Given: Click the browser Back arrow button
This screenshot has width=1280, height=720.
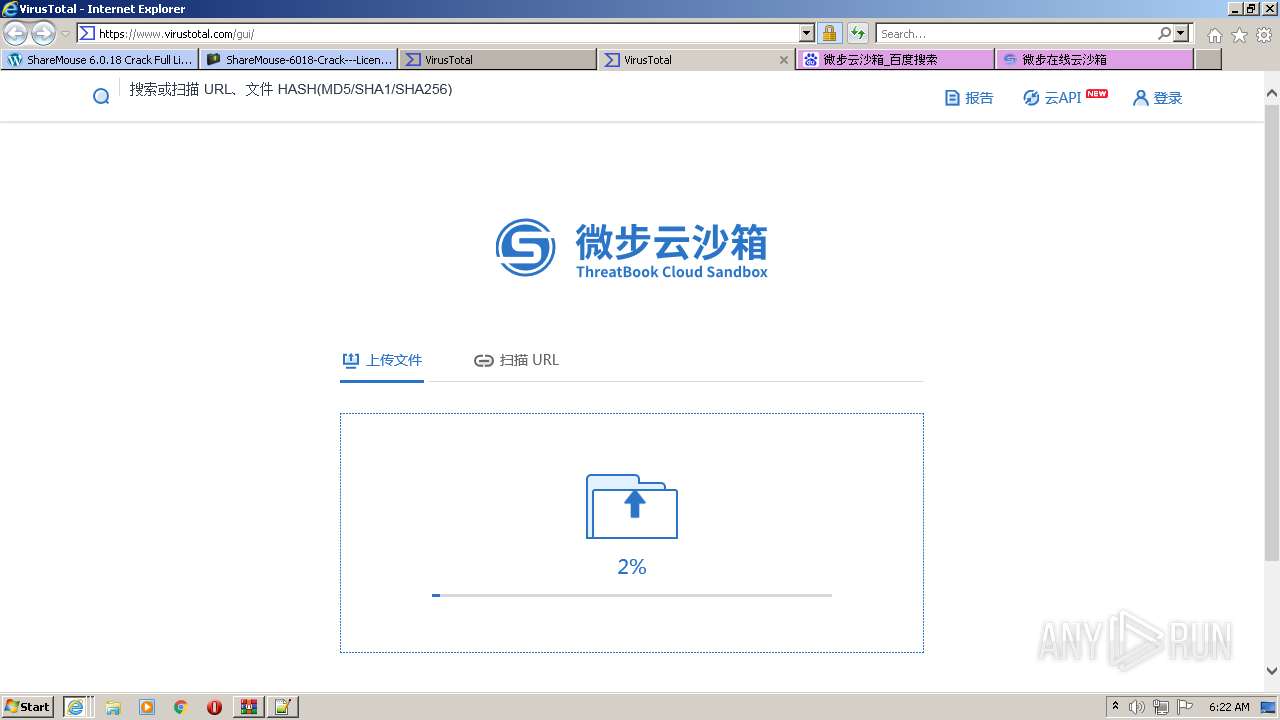Looking at the screenshot, I should point(15,33).
